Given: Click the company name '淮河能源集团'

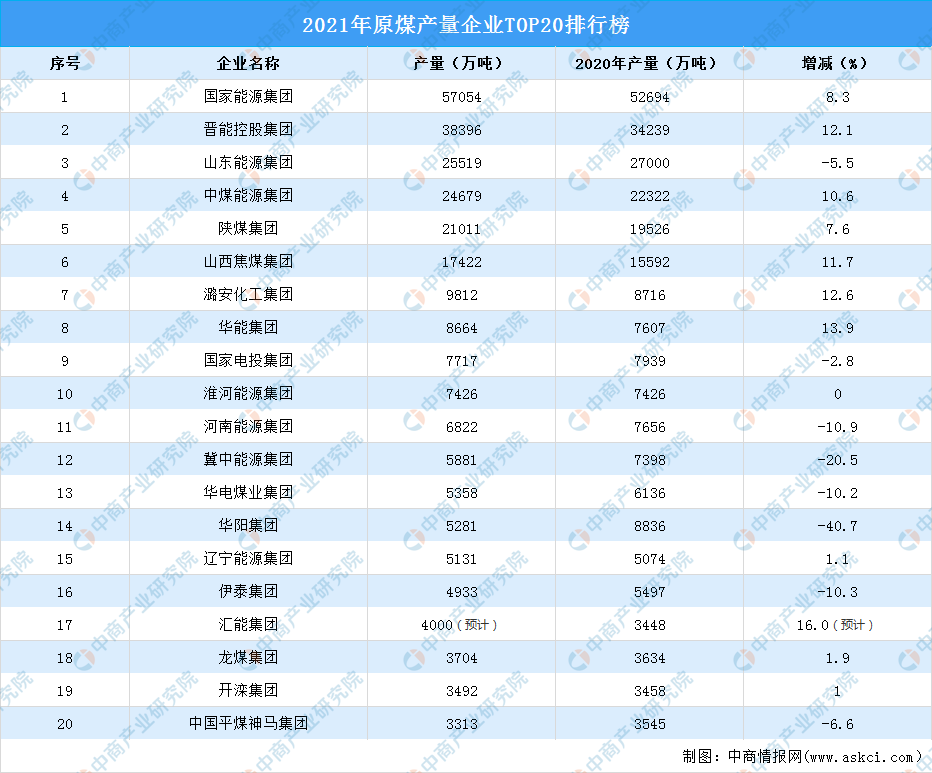Looking at the screenshot, I should click(248, 394).
